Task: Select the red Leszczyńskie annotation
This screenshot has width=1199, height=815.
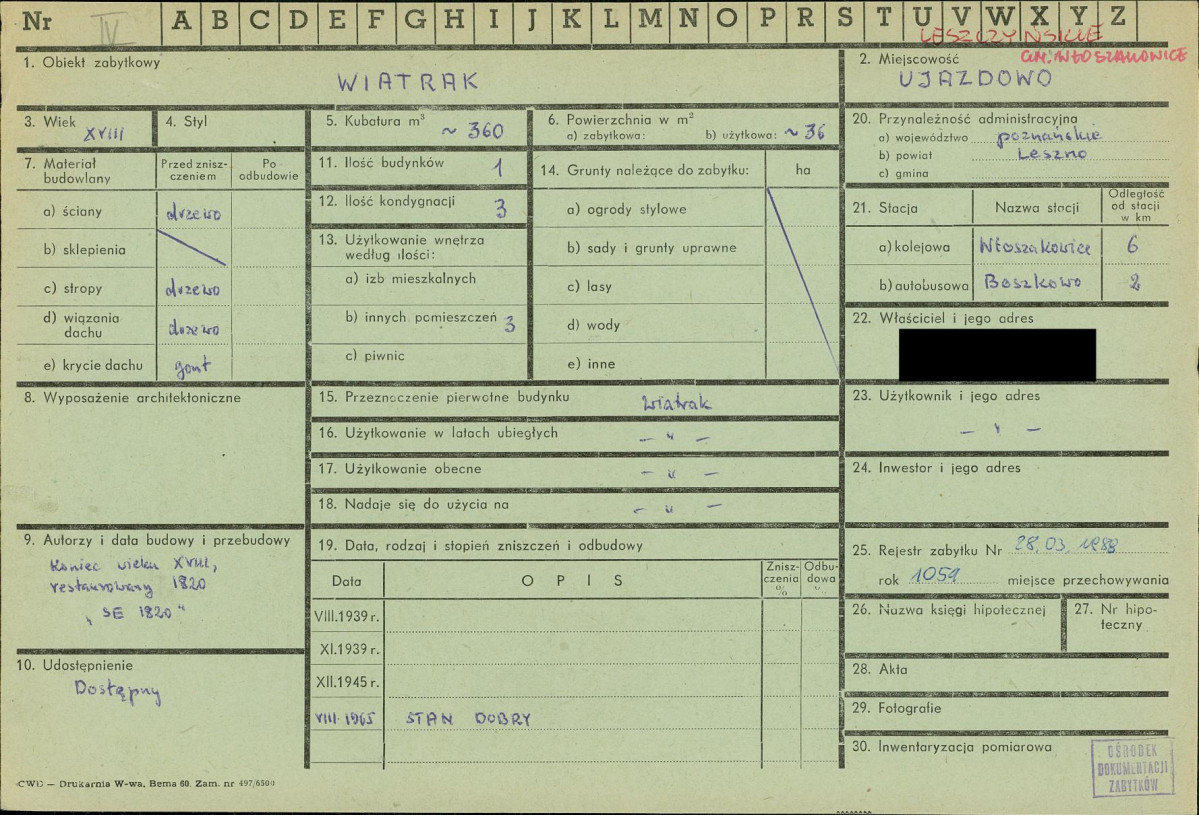Action: pyautogui.click(x=1011, y=35)
